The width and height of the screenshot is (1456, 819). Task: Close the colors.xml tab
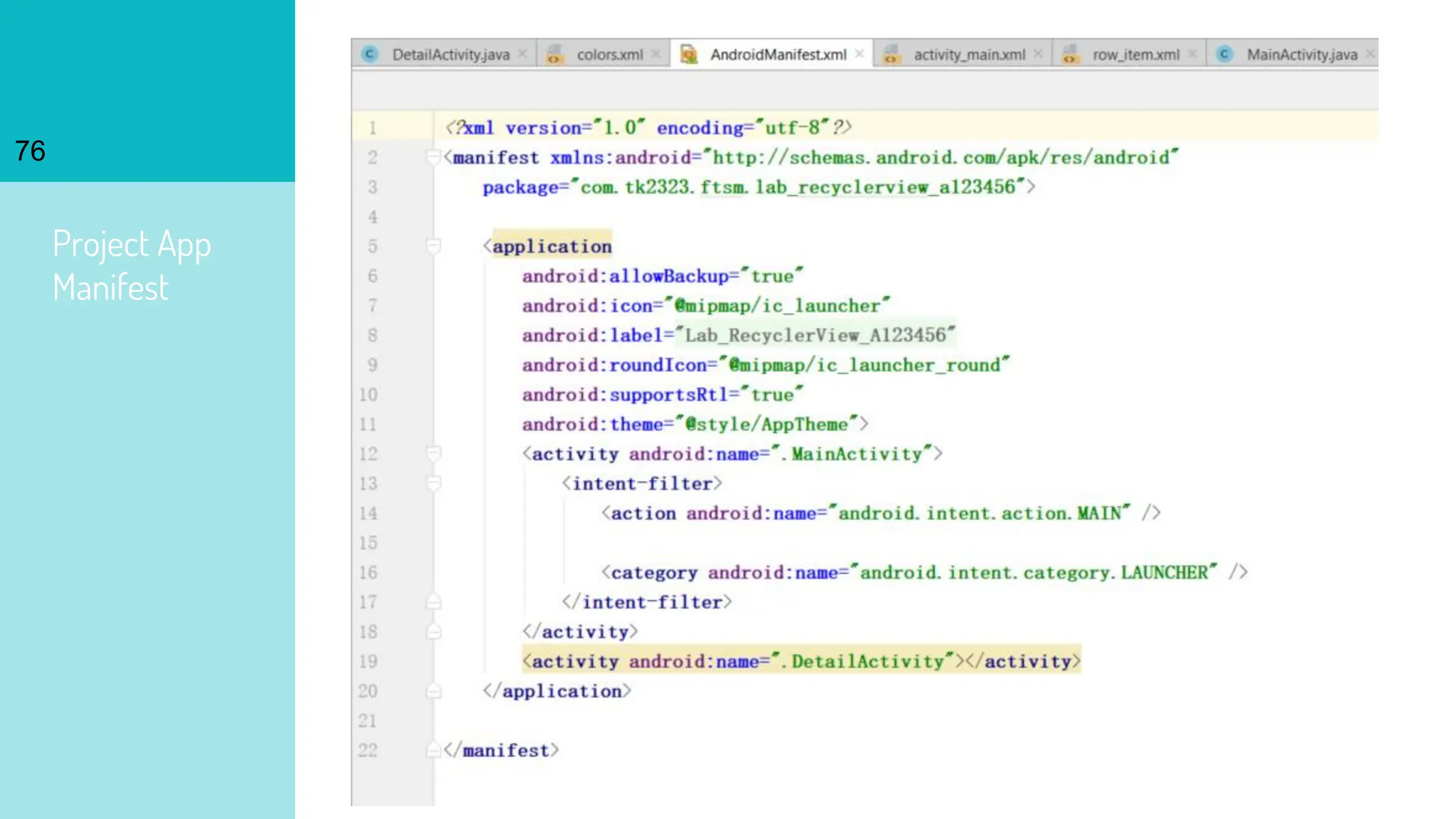[x=656, y=54]
